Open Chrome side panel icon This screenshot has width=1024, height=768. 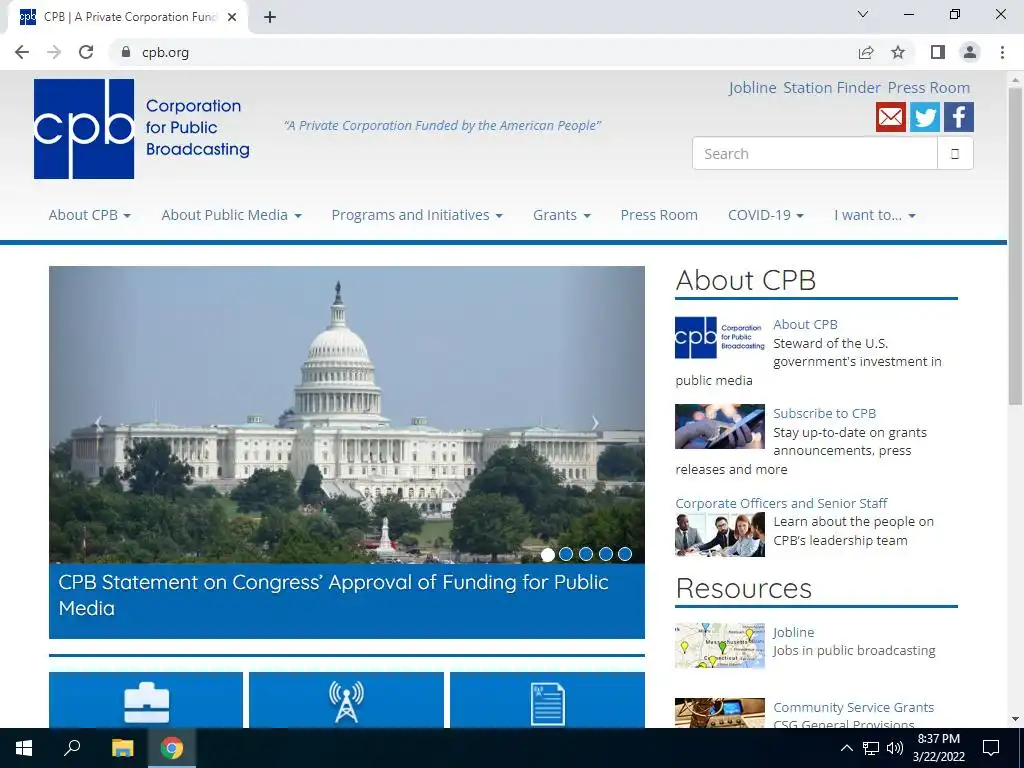point(938,52)
